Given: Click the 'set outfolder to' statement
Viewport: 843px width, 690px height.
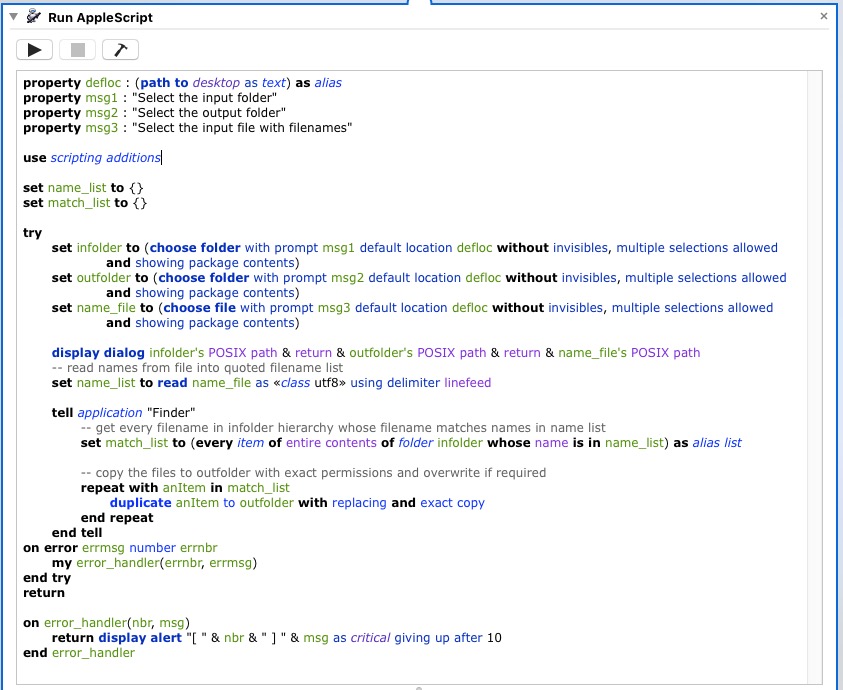Looking at the screenshot, I should pos(419,286).
